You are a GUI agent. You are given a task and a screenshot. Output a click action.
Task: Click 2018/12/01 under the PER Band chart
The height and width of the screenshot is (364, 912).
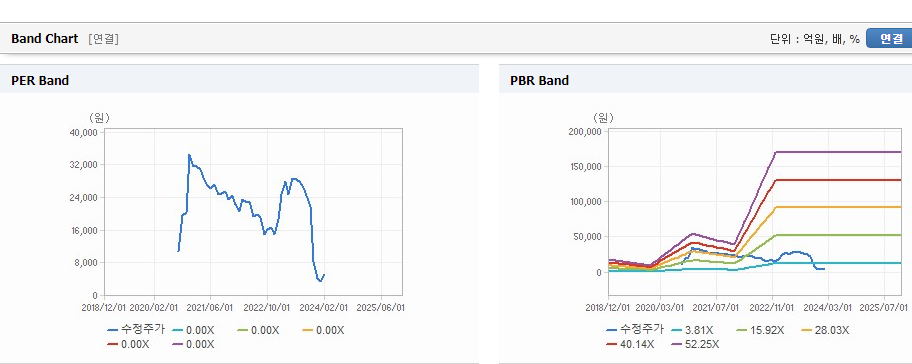point(105,307)
